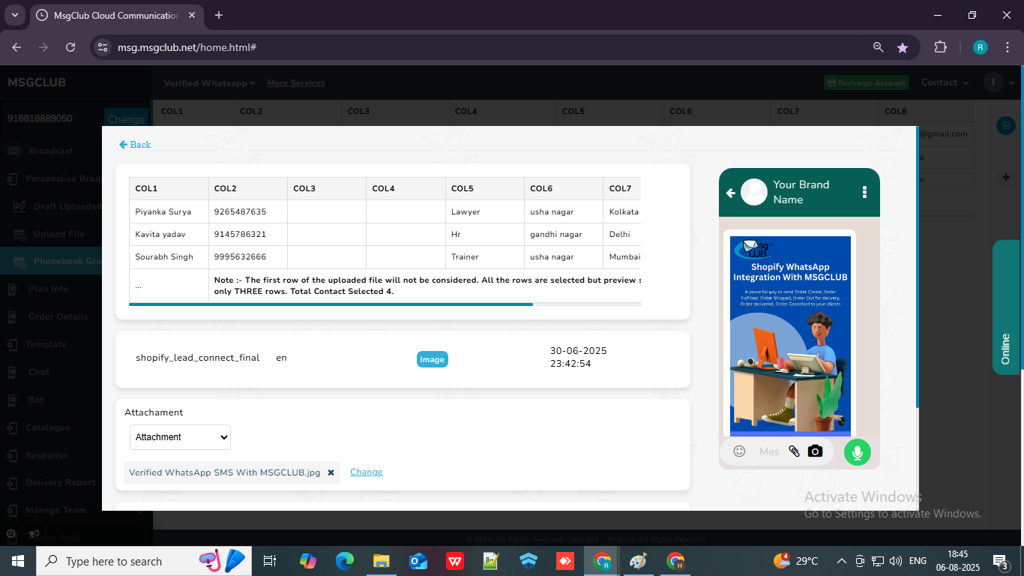Select the Kavita yadav cell
The image size is (1024, 576).
168,234
